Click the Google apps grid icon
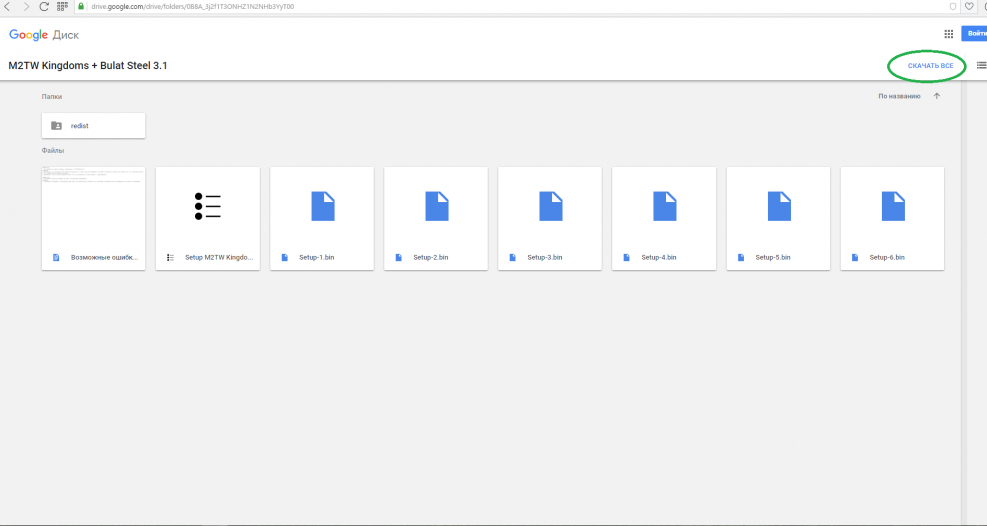 pyautogui.click(x=948, y=33)
